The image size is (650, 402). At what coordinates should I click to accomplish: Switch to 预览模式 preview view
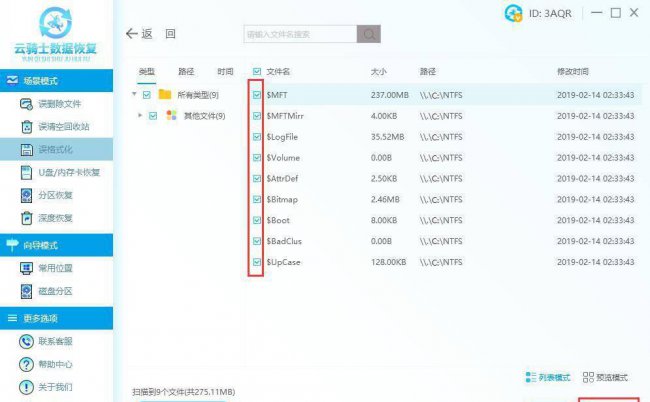[605, 377]
